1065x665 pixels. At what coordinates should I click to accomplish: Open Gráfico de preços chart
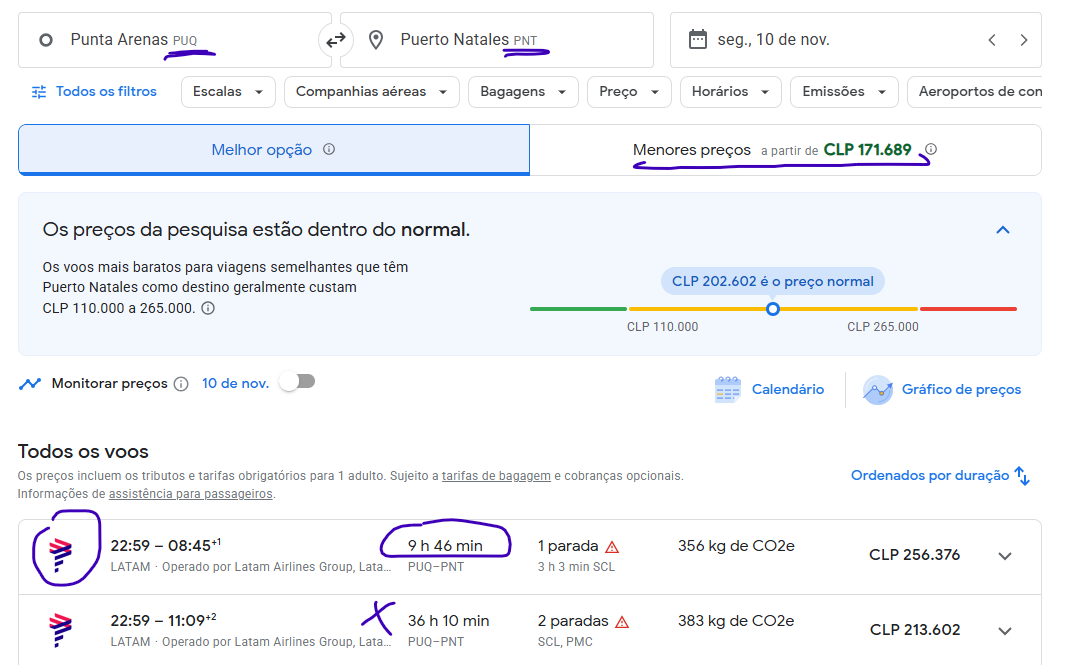click(x=942, y=390)
